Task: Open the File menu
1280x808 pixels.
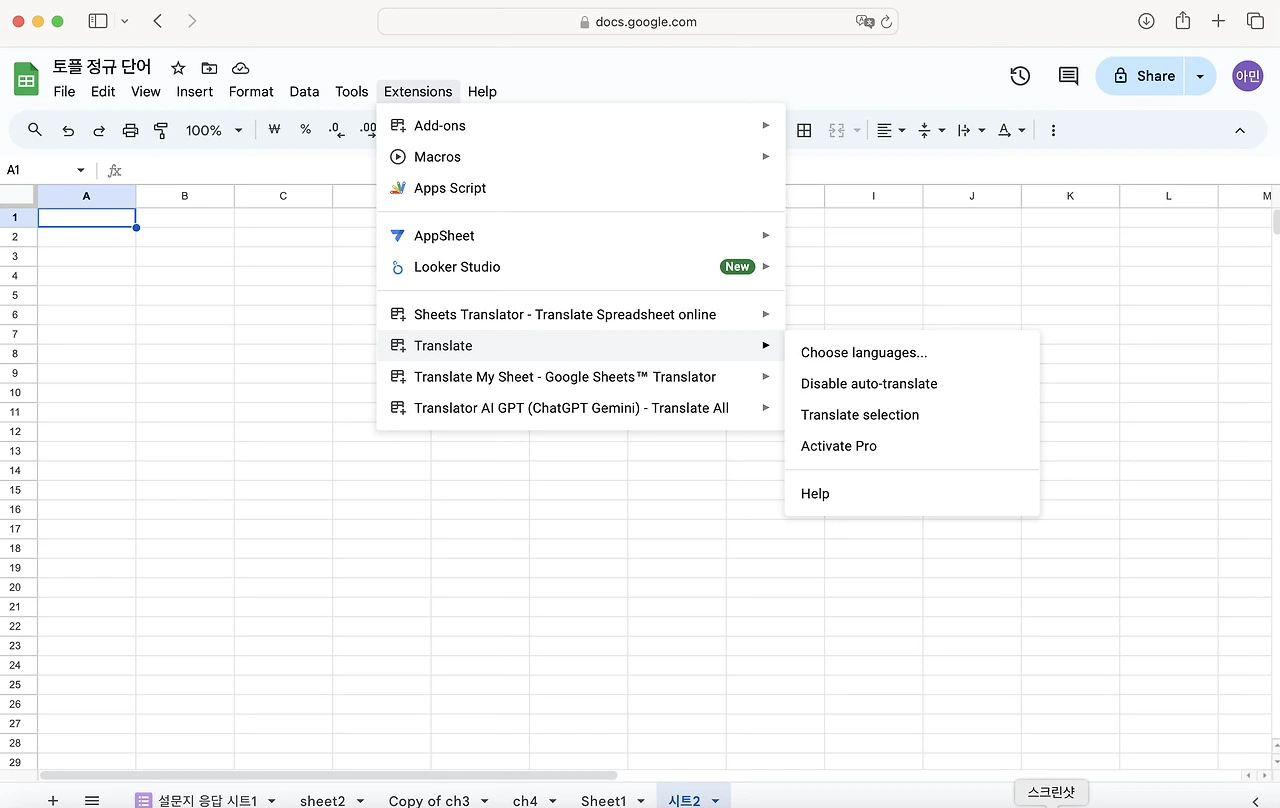Action: (64, 91)
